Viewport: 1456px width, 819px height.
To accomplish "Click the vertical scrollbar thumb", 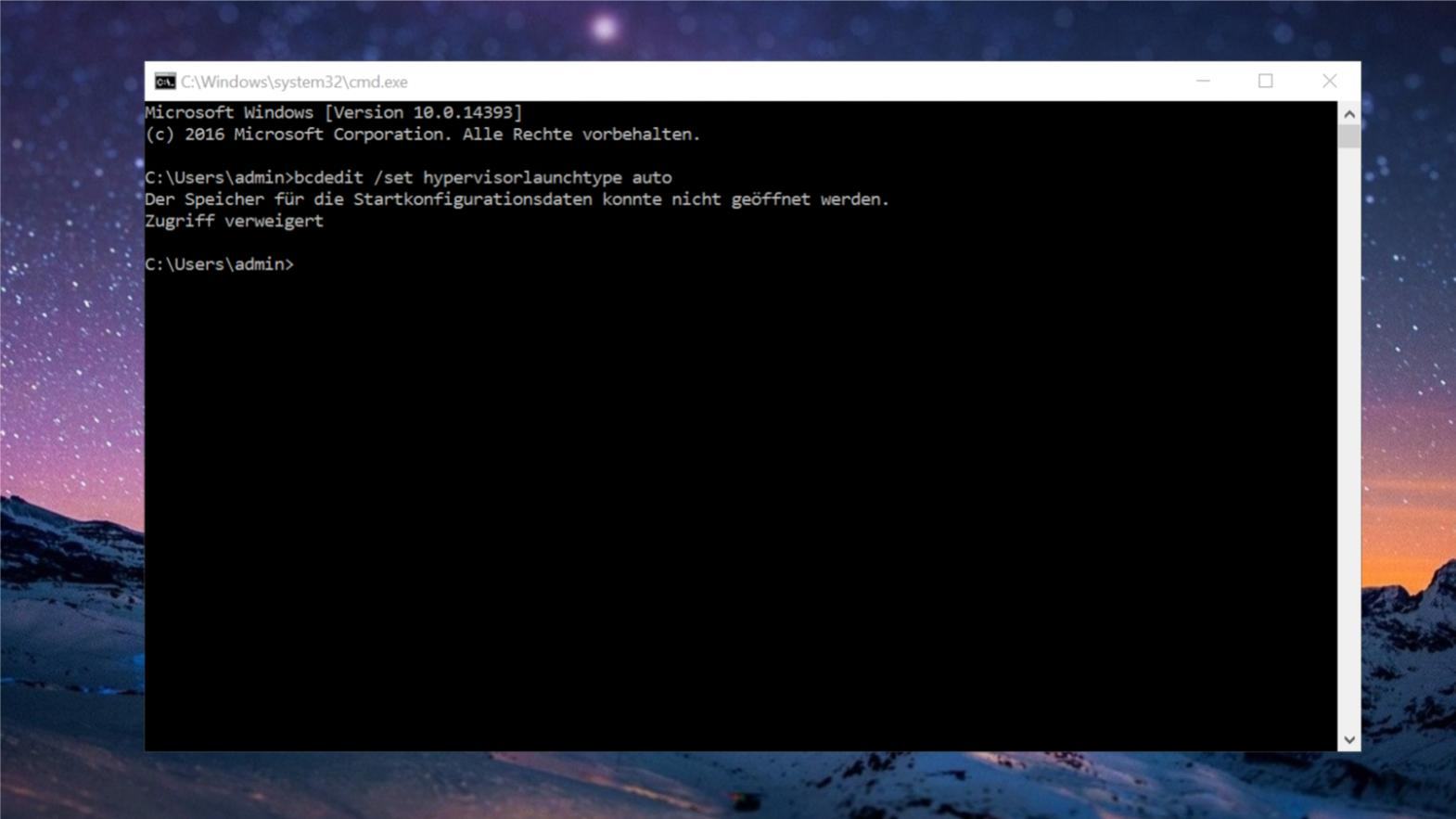I will (1349, 136).
